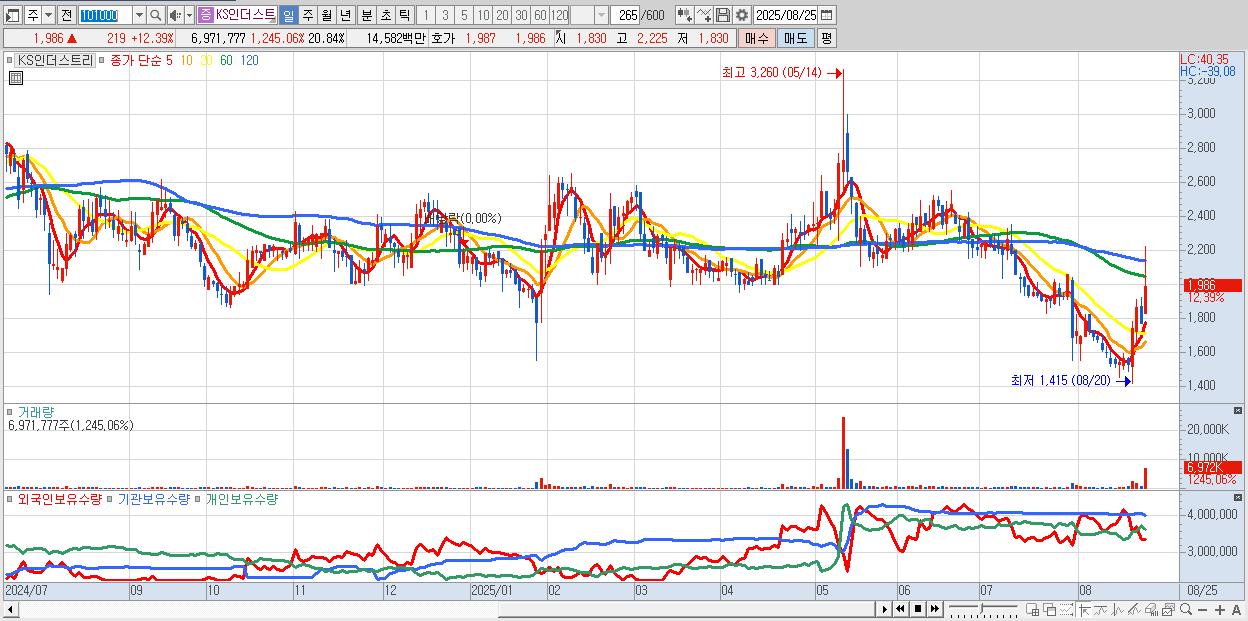Screen dimensions: 1248x621
Task: Toggle the KS인더스트리 price indicator square
Action: click(x=9, y=60)
